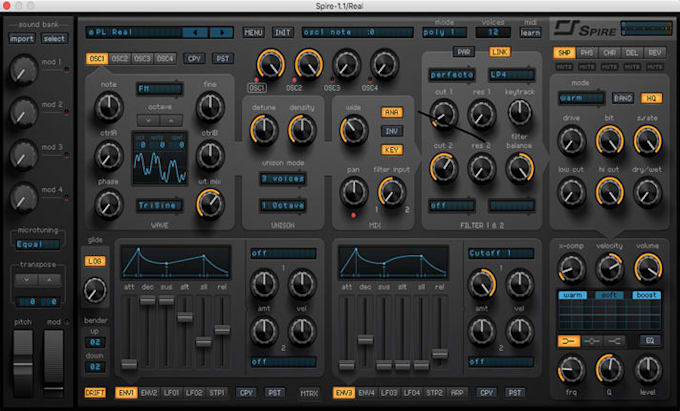The width and height of the screenshot is (680, 411).
Task: Click the wt mix knob
Action: [x=210, y=204]
